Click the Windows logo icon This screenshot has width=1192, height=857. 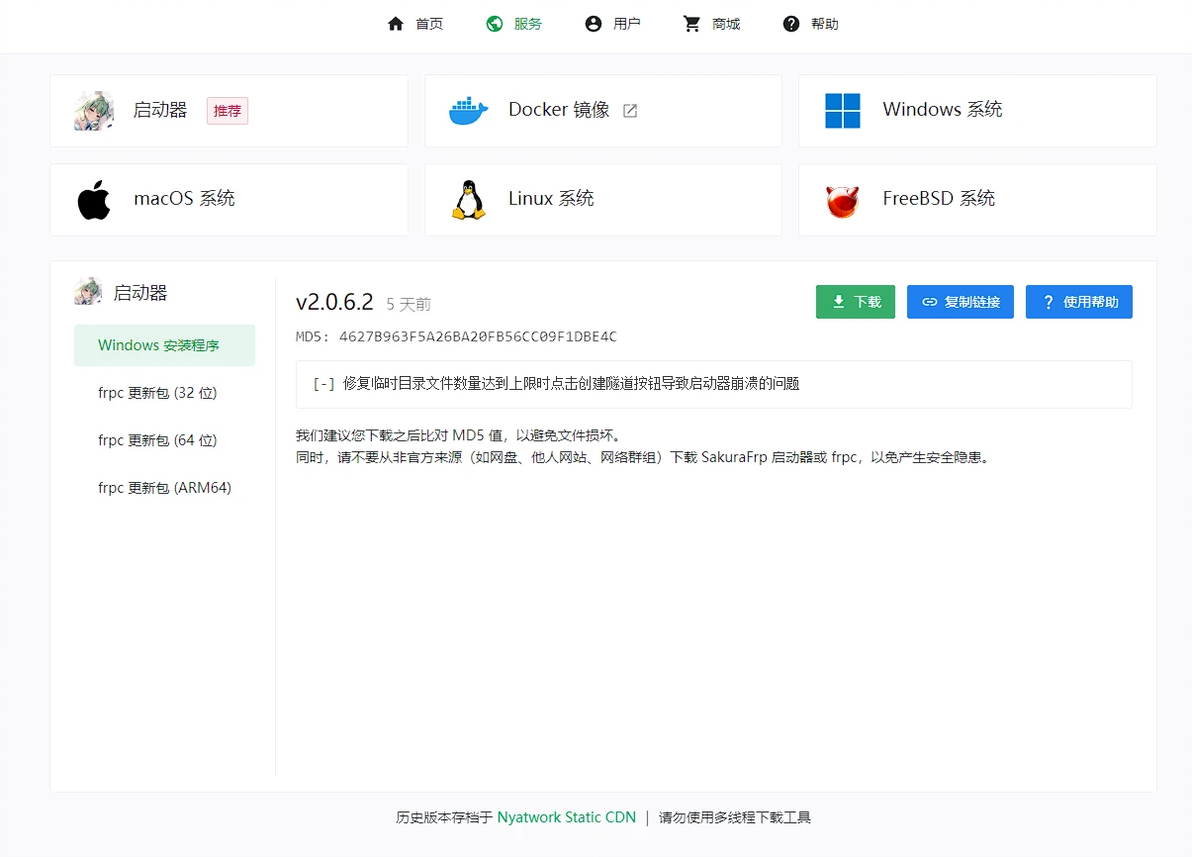tap(842, 111)
